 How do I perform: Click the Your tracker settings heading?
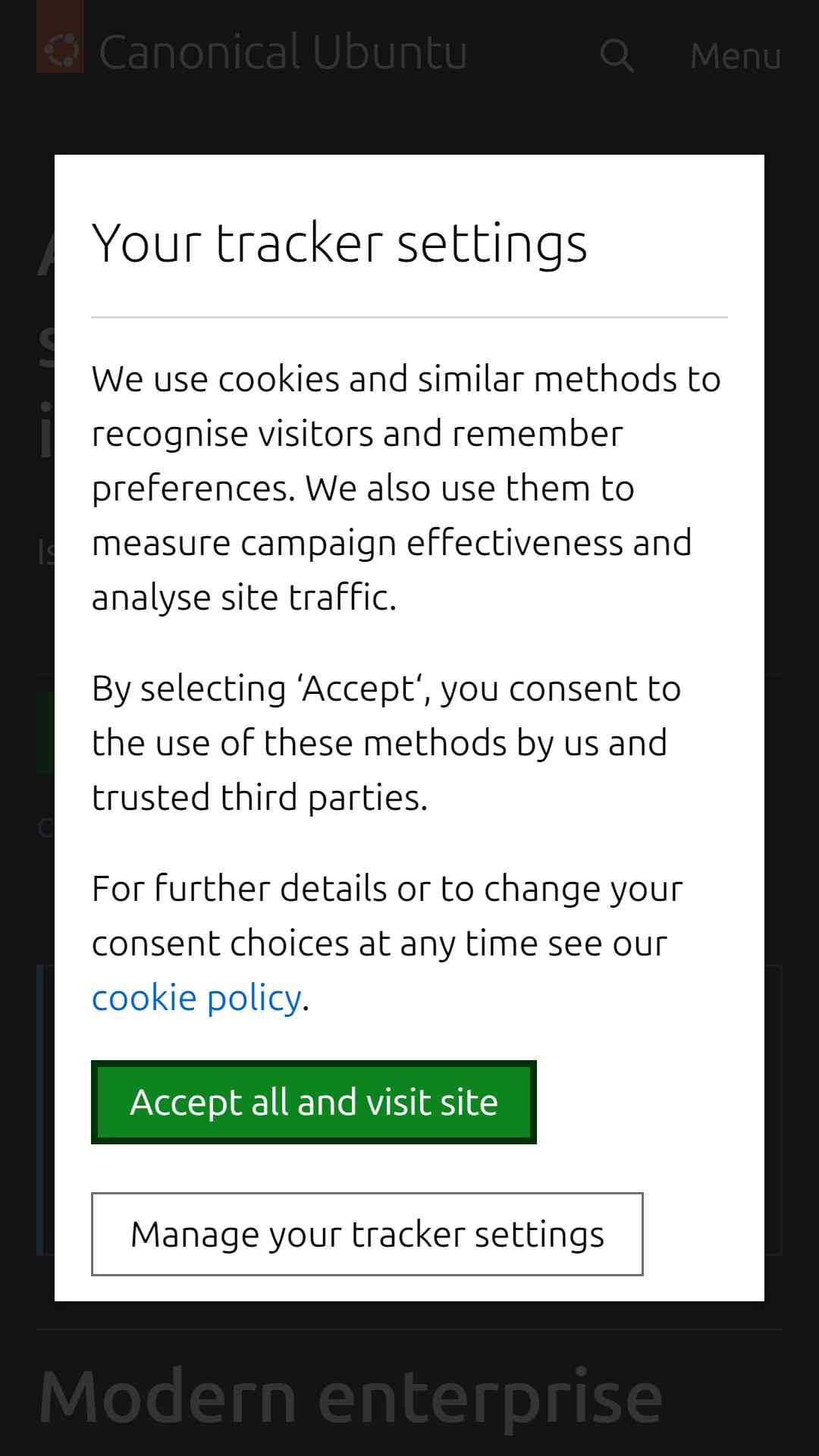click(x=339, y=243)
